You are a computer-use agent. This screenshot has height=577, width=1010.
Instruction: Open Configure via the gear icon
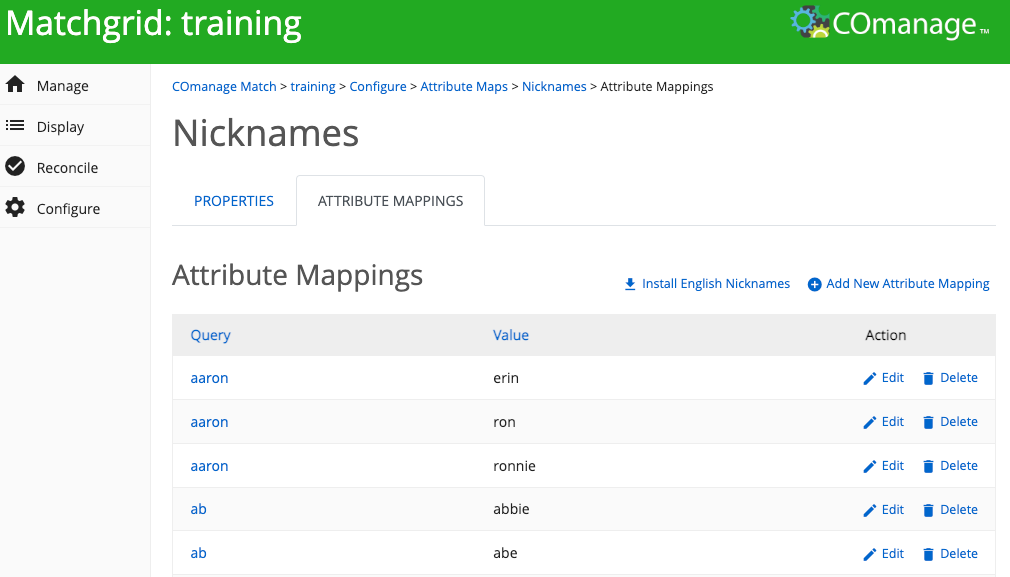(x=14, y=207)
